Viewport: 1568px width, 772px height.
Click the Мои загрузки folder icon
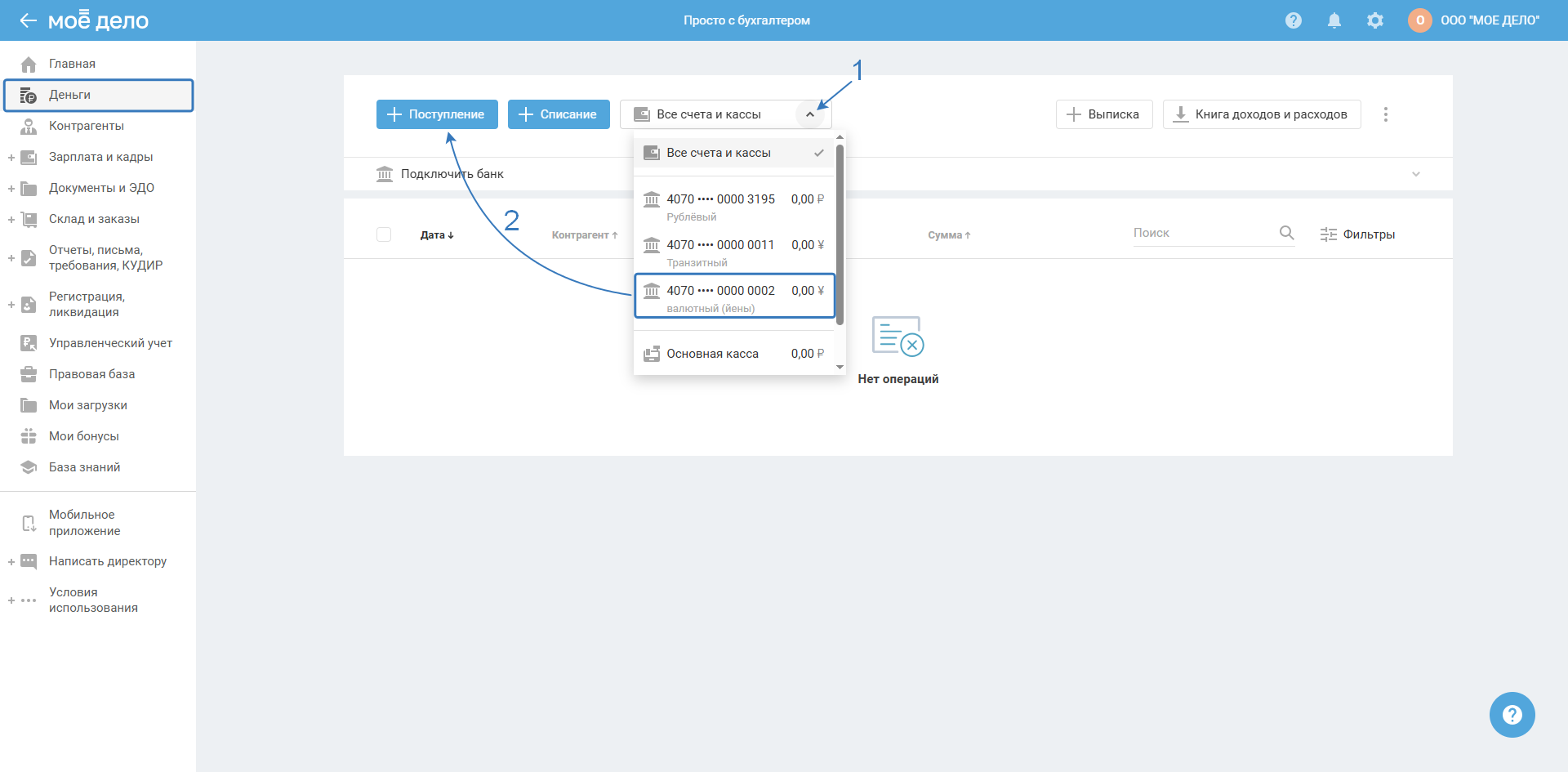pyautogui.click(x=29, y=405)
